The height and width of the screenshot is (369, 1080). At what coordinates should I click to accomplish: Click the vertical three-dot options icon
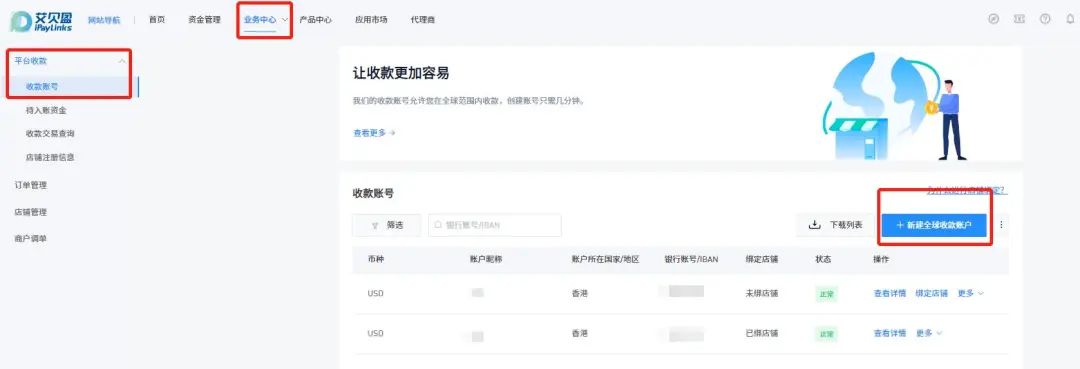[x=1001, y=224]
